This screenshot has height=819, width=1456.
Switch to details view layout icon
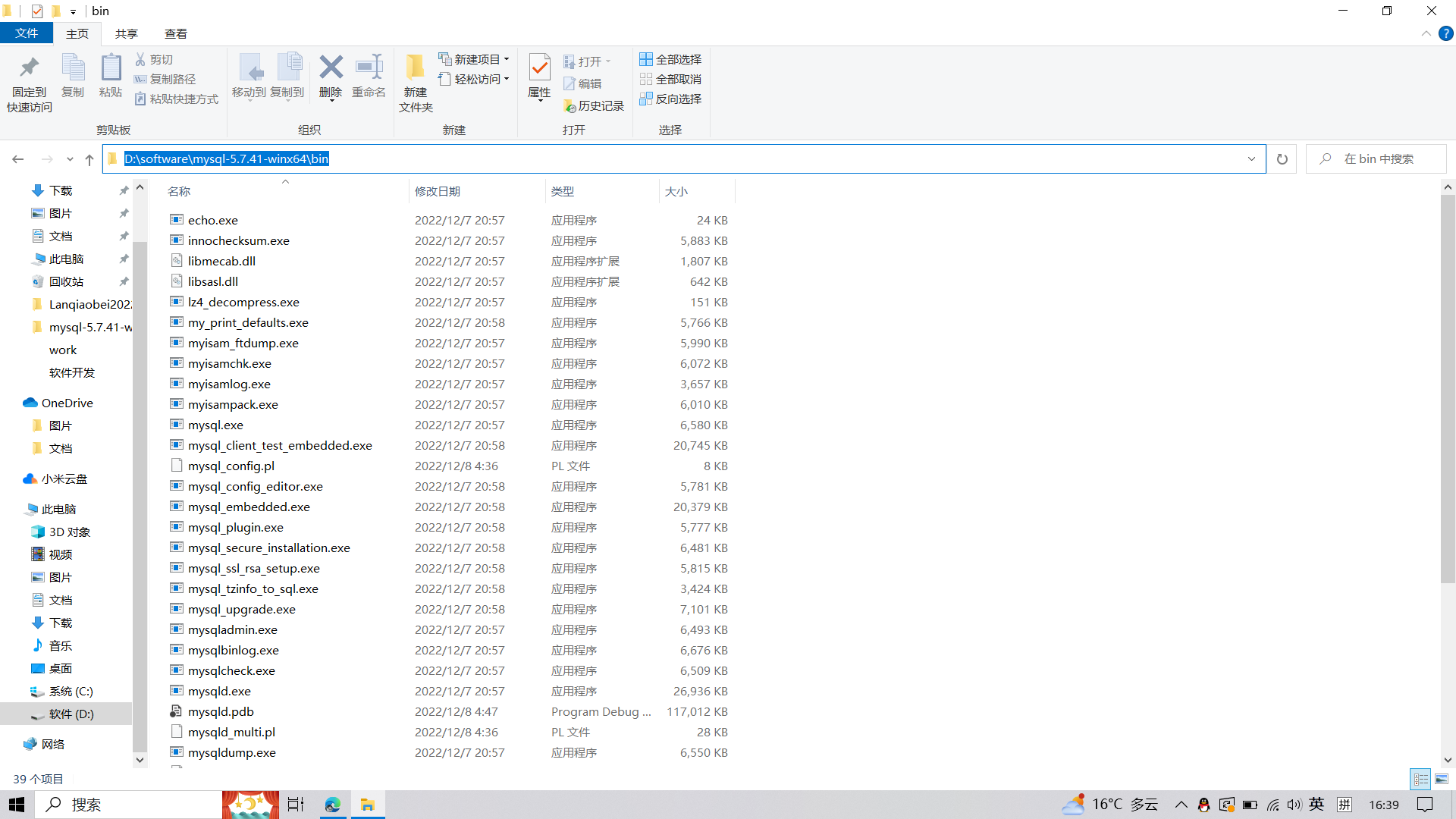click(x=1421, y=779)
